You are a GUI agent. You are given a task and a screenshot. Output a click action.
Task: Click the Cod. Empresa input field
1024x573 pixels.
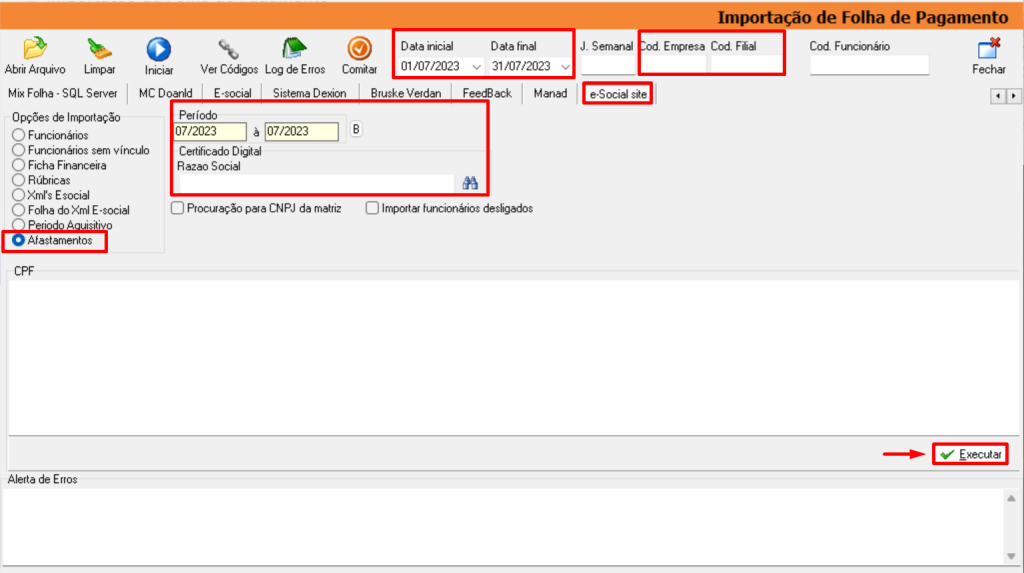(673, 65)
